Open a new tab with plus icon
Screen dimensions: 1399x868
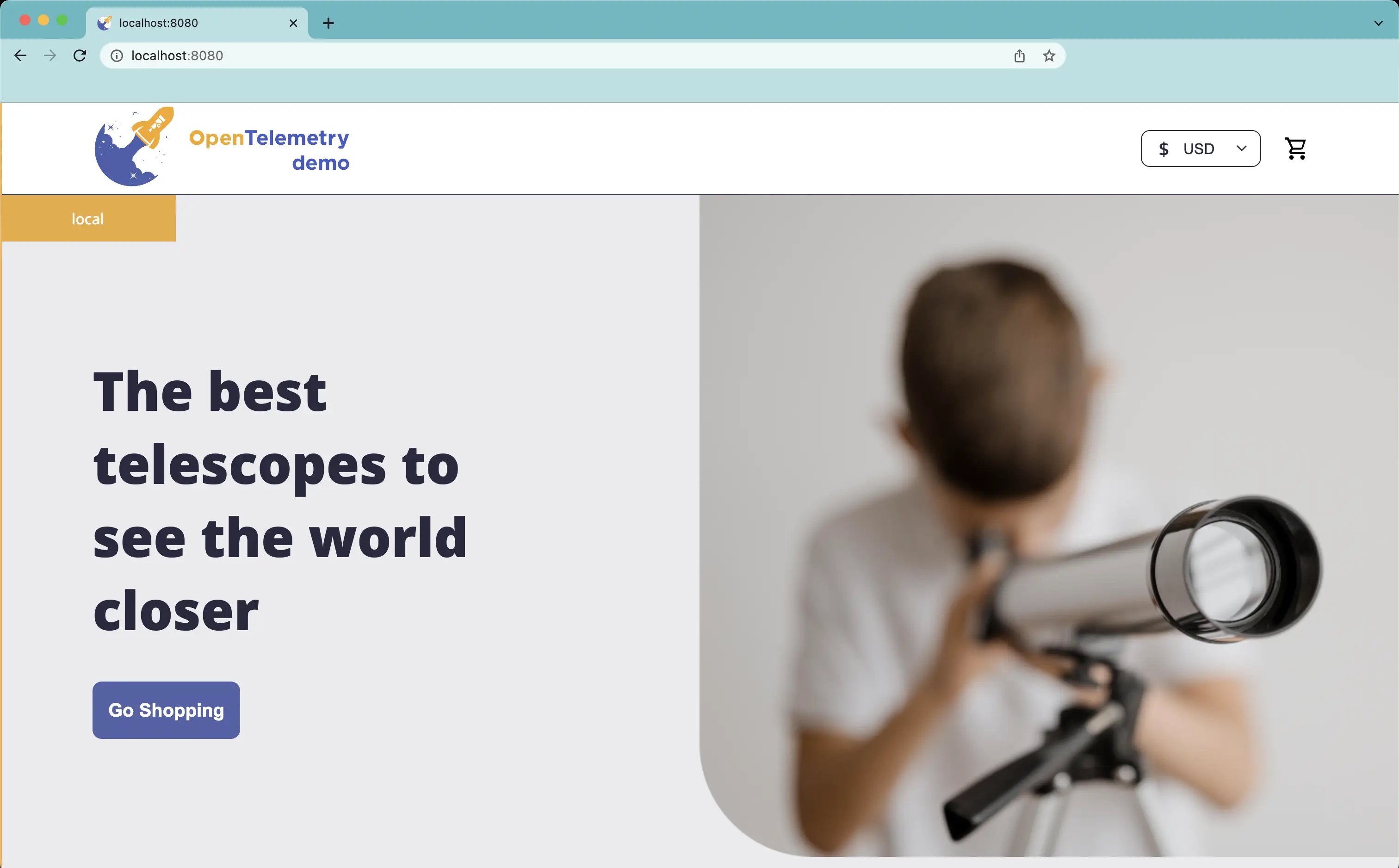328,23
